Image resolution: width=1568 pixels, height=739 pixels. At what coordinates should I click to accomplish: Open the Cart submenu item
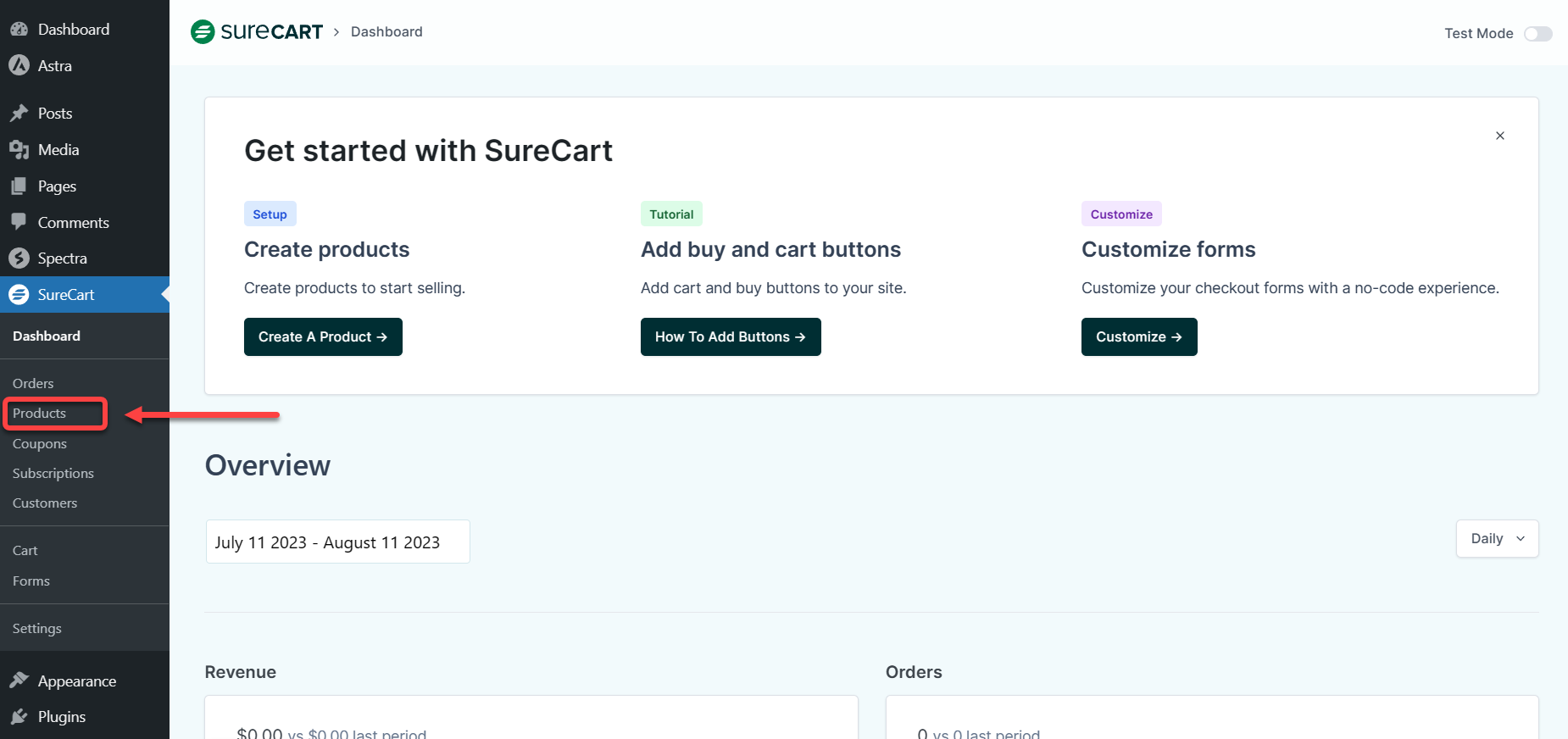25,550
